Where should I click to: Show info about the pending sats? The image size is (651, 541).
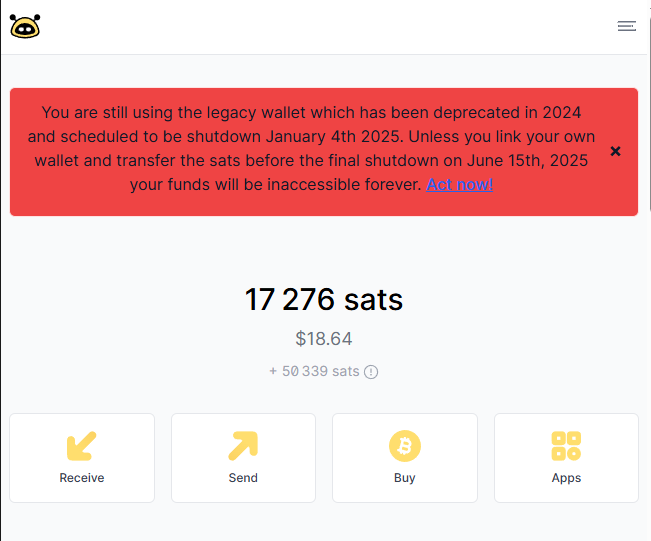(x=371, y=372)
